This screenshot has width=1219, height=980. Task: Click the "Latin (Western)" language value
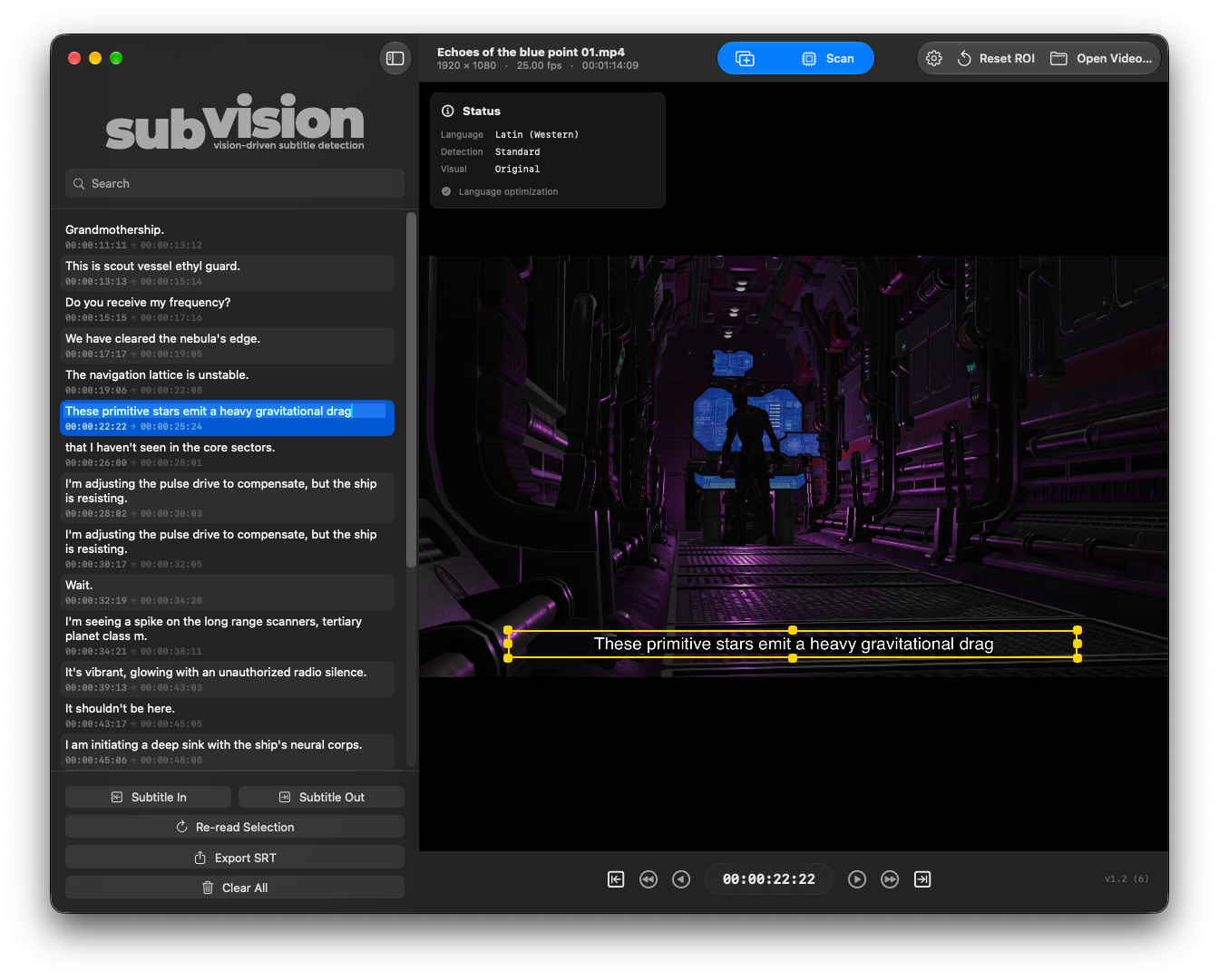[x=537, y=135]
